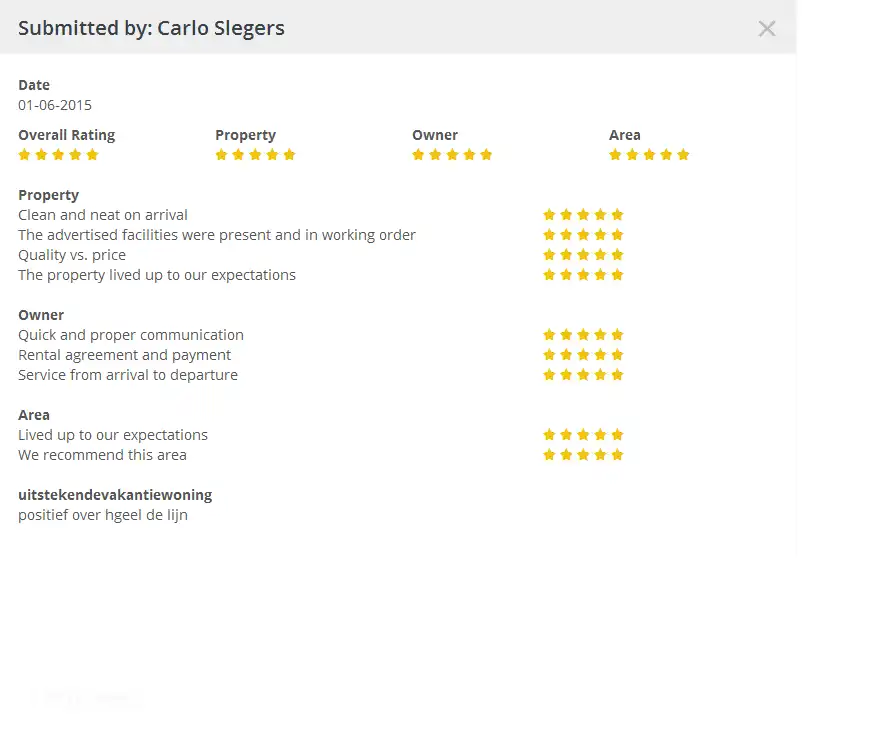
Task: Click stars for advertised facilities in working order
Action: [x=583, y=235]
